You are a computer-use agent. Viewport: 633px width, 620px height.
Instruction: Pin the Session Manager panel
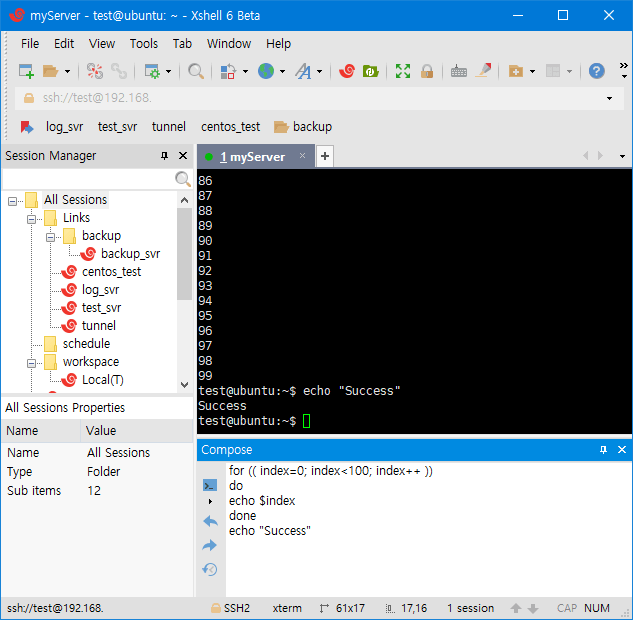point(165,156)
